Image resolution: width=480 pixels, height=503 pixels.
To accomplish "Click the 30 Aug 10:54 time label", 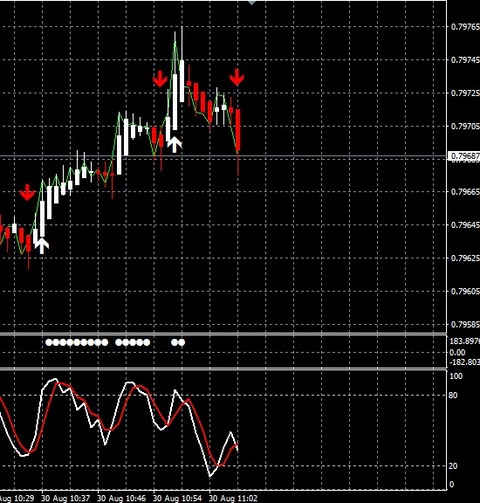I will [177, 498].
